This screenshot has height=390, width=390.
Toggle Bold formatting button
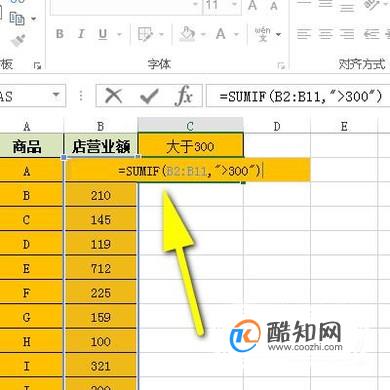pos(60,34)
